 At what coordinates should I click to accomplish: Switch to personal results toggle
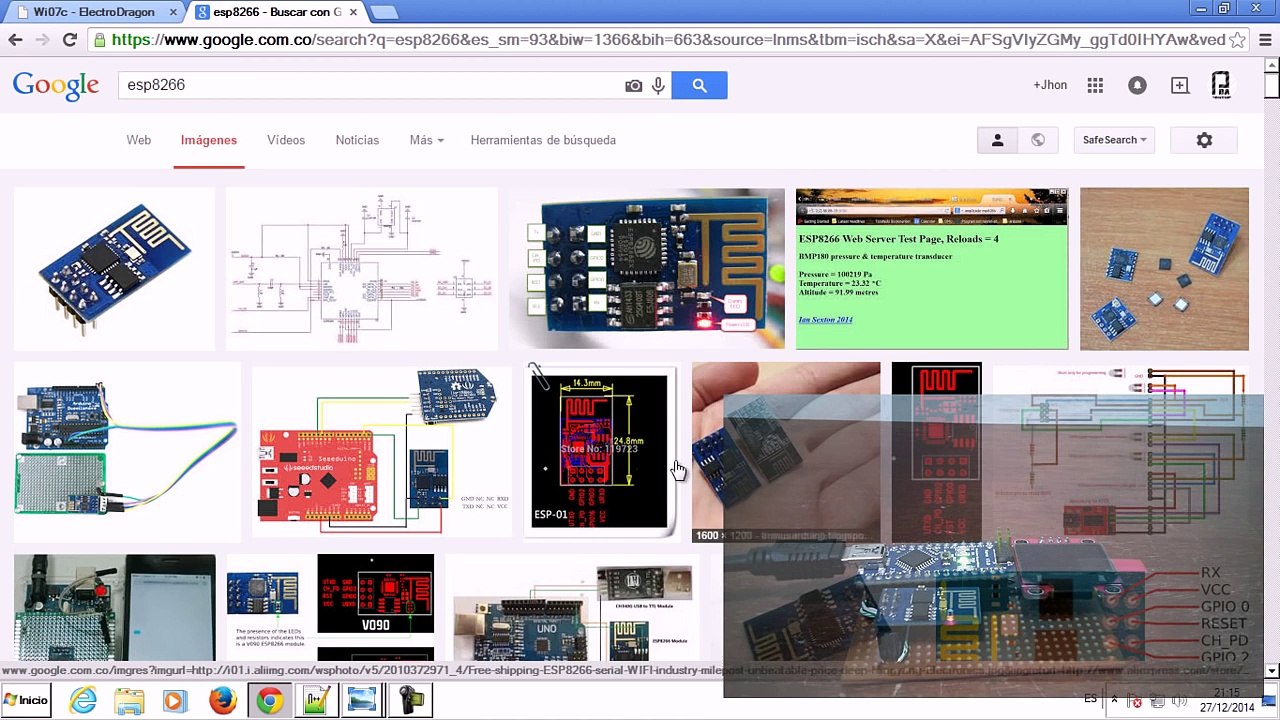pyautogui.click(x=997, y=140)
